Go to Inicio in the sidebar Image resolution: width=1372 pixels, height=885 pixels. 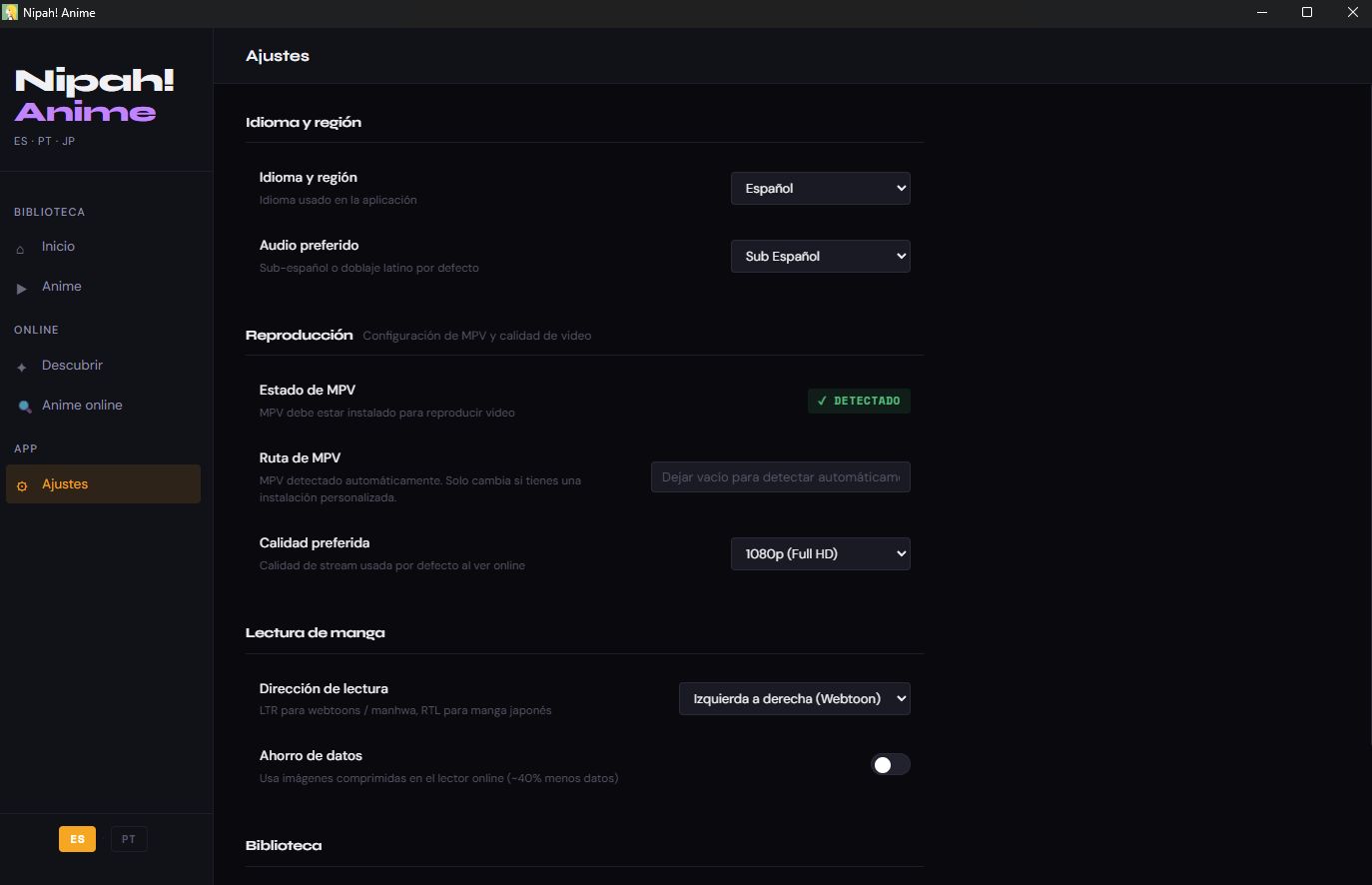(59, 247)
